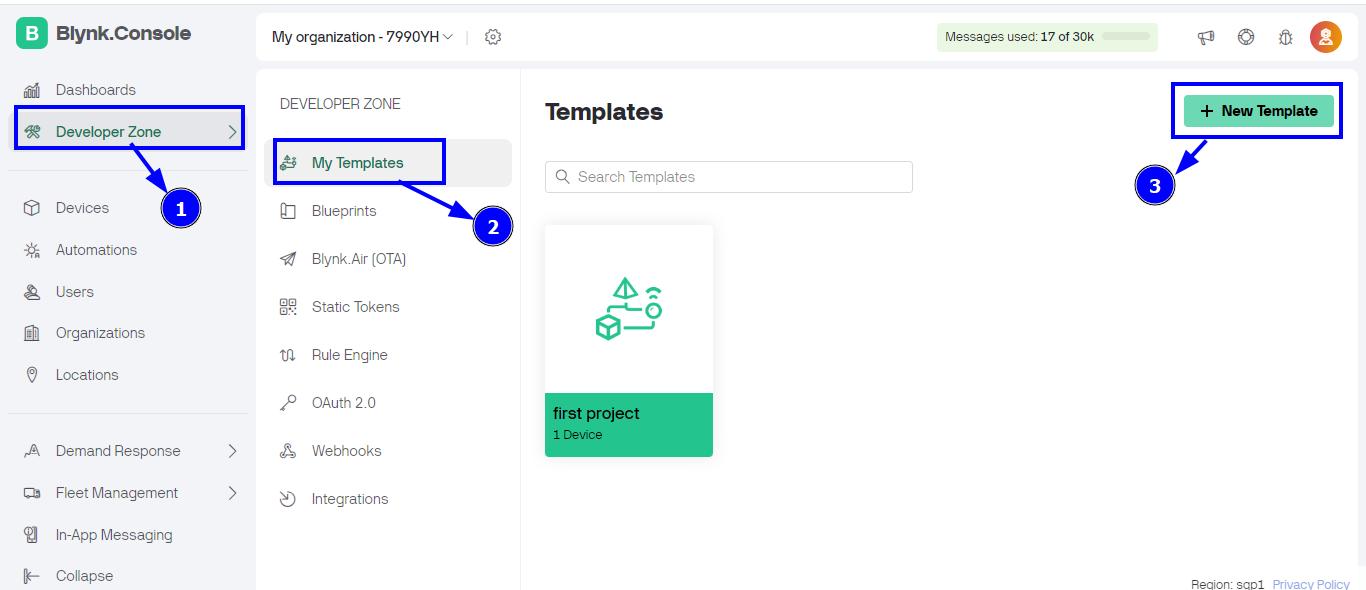Open the help lifebuoy icon
Viewport: 1366px width, 590px height.
point(1246,37)
